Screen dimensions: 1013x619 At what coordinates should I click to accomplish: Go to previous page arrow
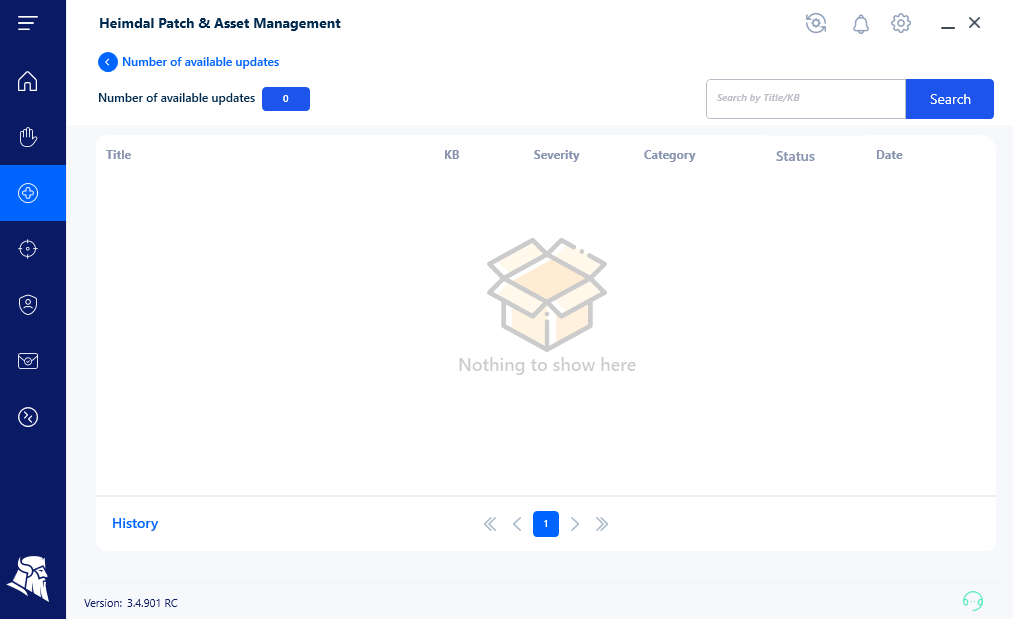pyautogui.click(x=517, y=524)
